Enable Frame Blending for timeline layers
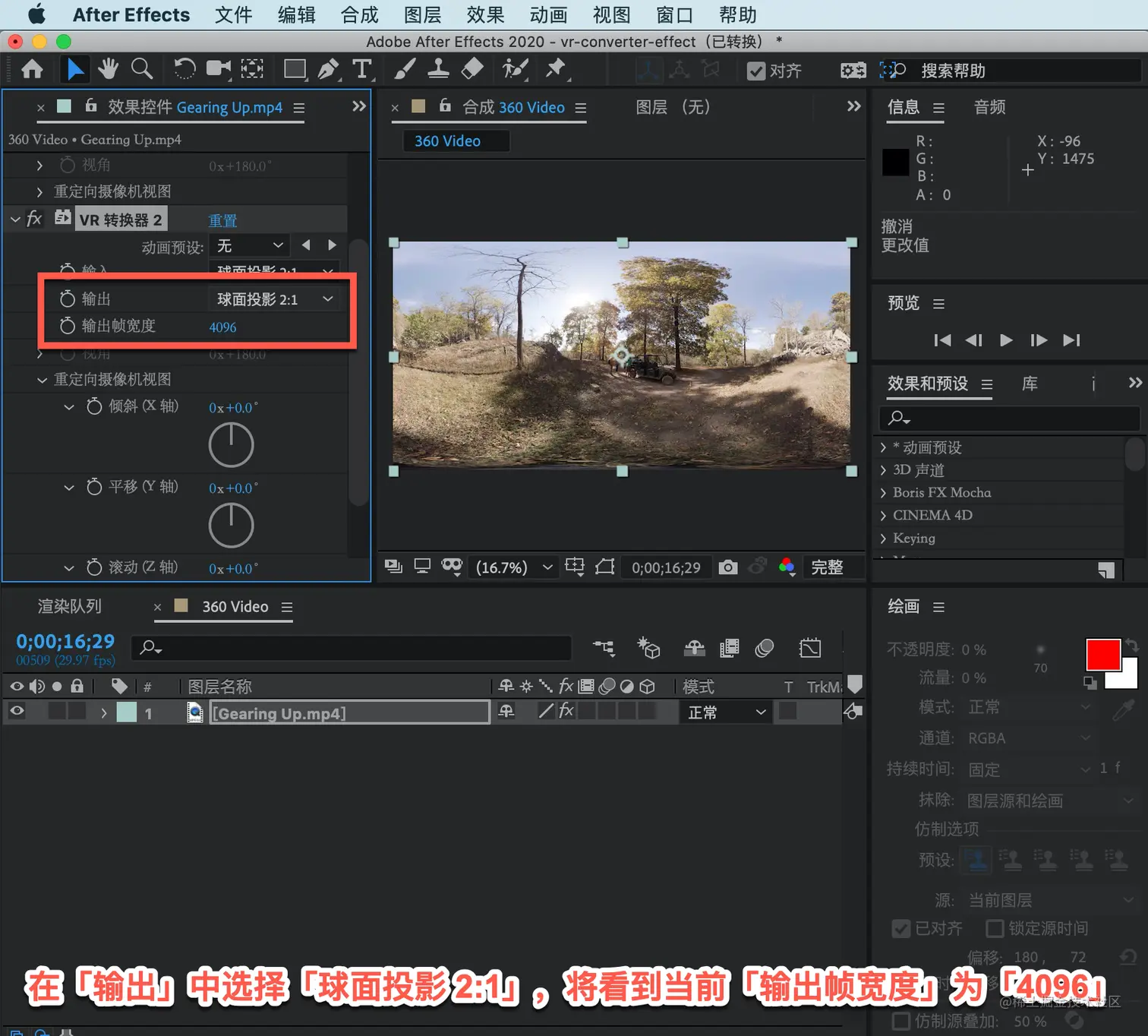 click(x=730, y=648)
